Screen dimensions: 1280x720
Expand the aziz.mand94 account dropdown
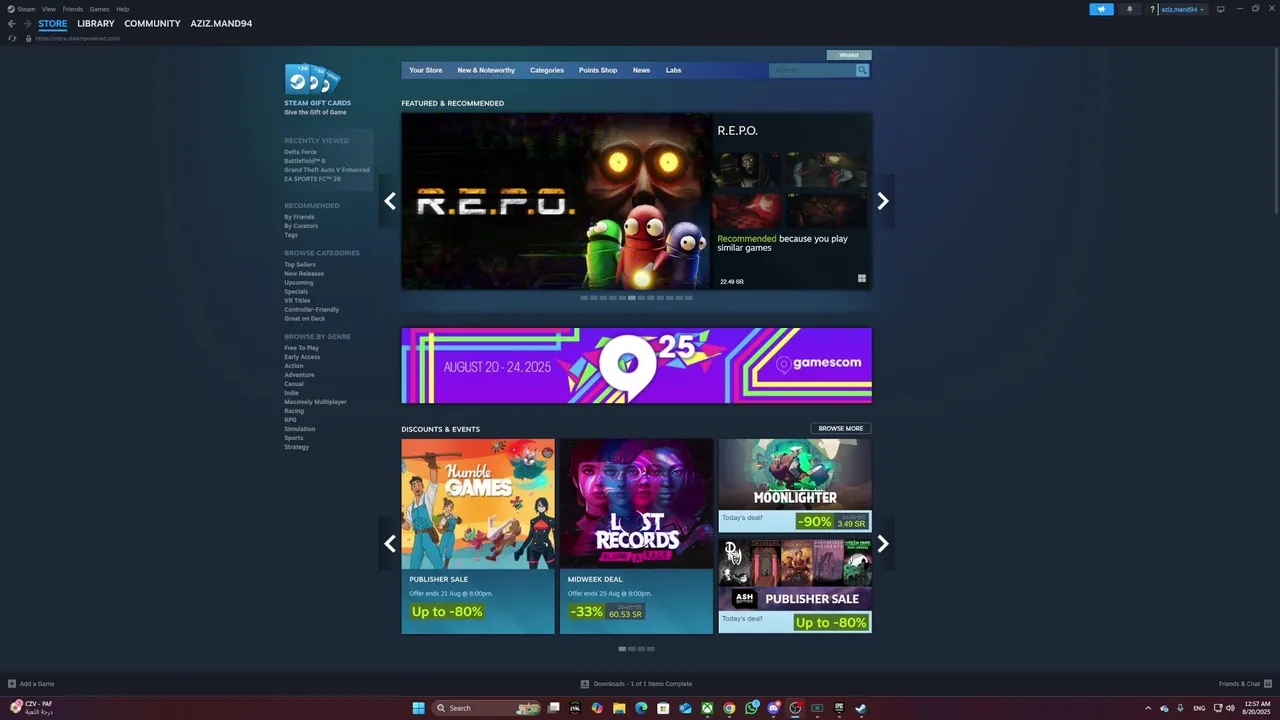(x=1182, y=9)
